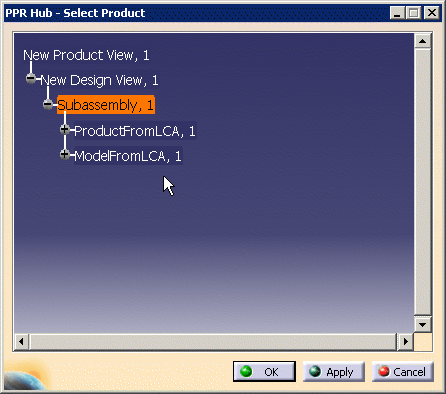Screen dimensions: 446x394
Task: Maximize the PPR Hub dialog window
Action: point(414,13)
